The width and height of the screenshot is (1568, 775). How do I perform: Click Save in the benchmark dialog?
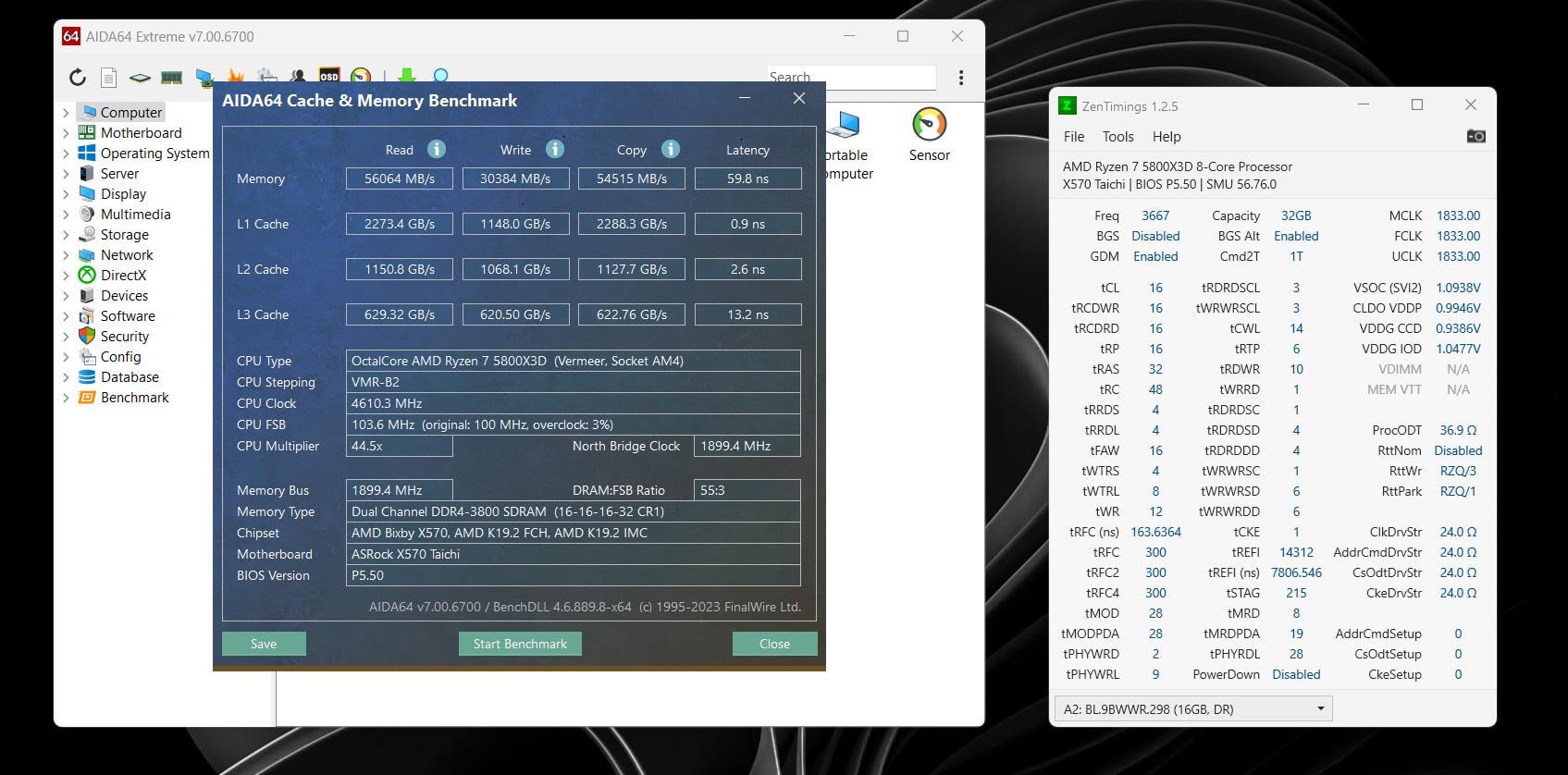pos(264,644)
